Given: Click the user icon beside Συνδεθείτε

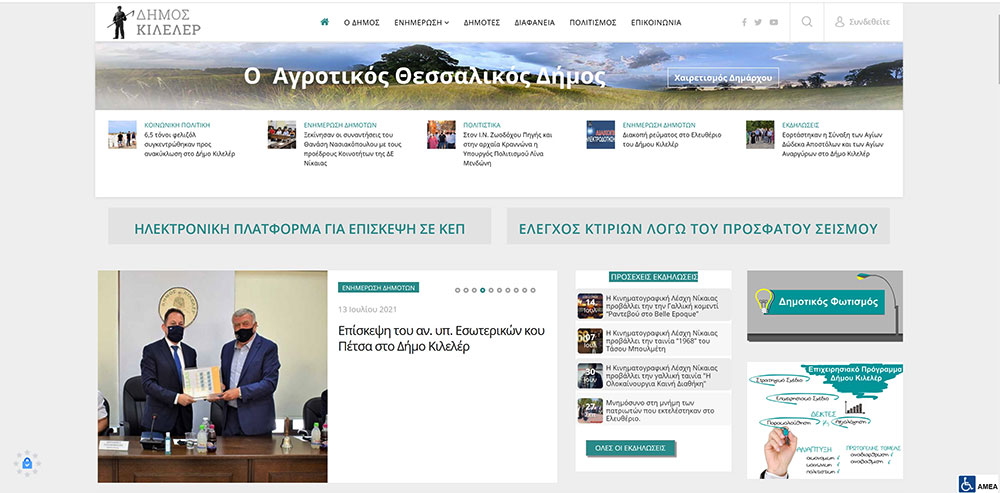Looking at the screenshot, I should 839,22.
